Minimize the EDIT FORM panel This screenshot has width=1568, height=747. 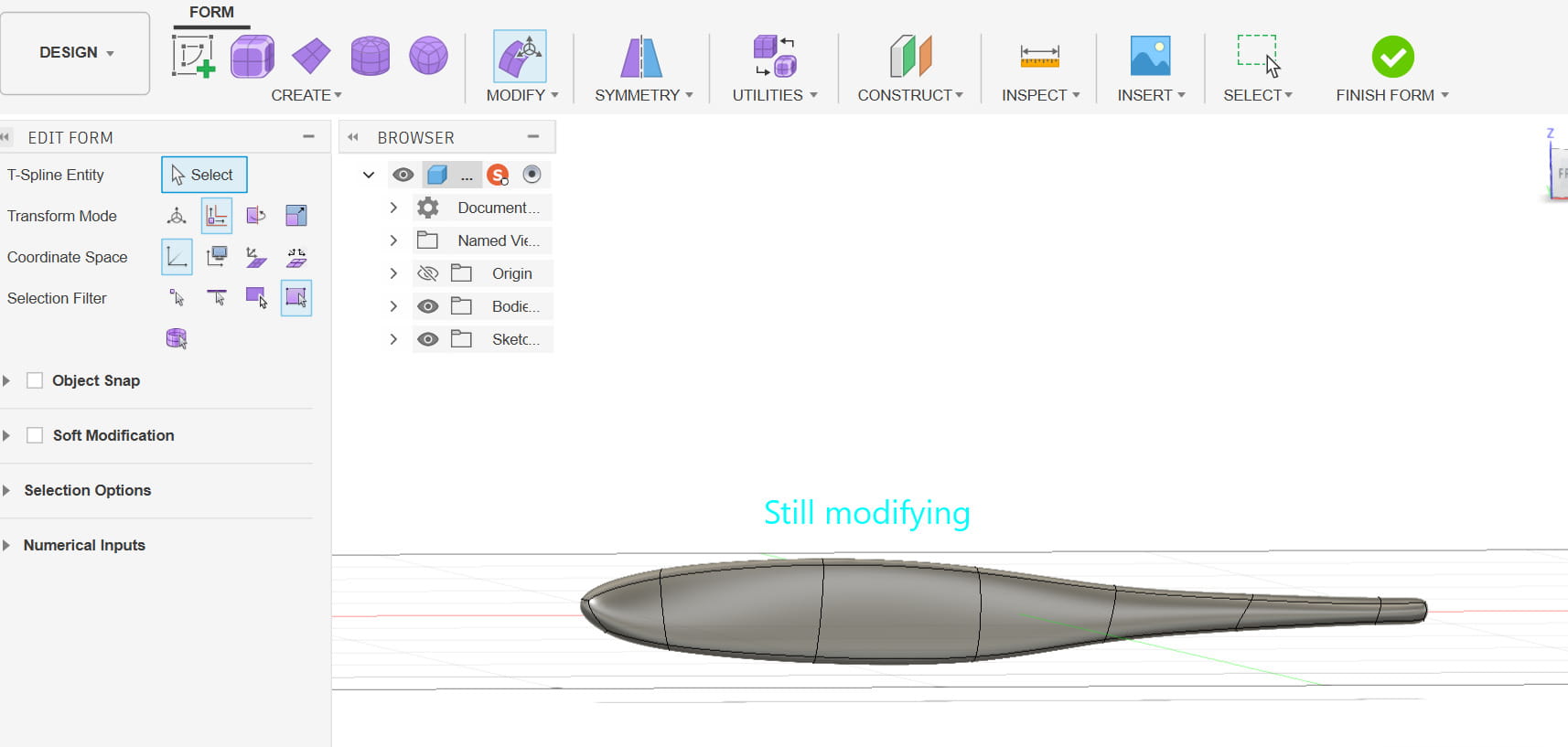click(x=308, y=137)
